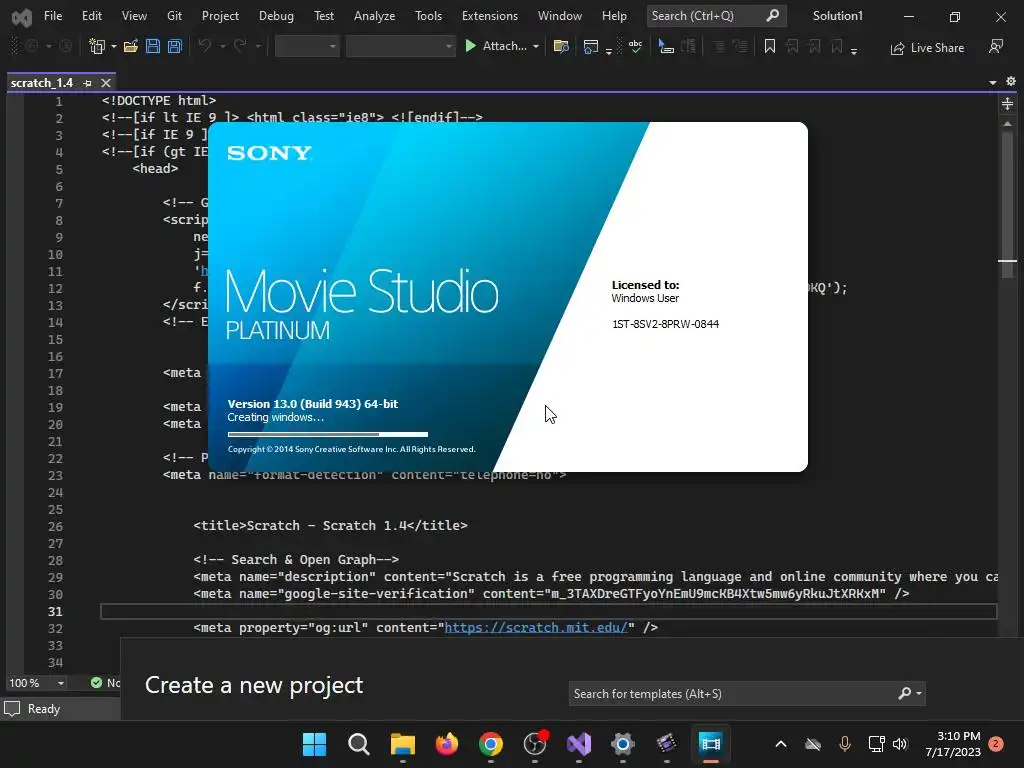Viewport: 1024px width, 768px height.
Task: Click the Save All toolbar icon
Action: [x=174, y=46]
